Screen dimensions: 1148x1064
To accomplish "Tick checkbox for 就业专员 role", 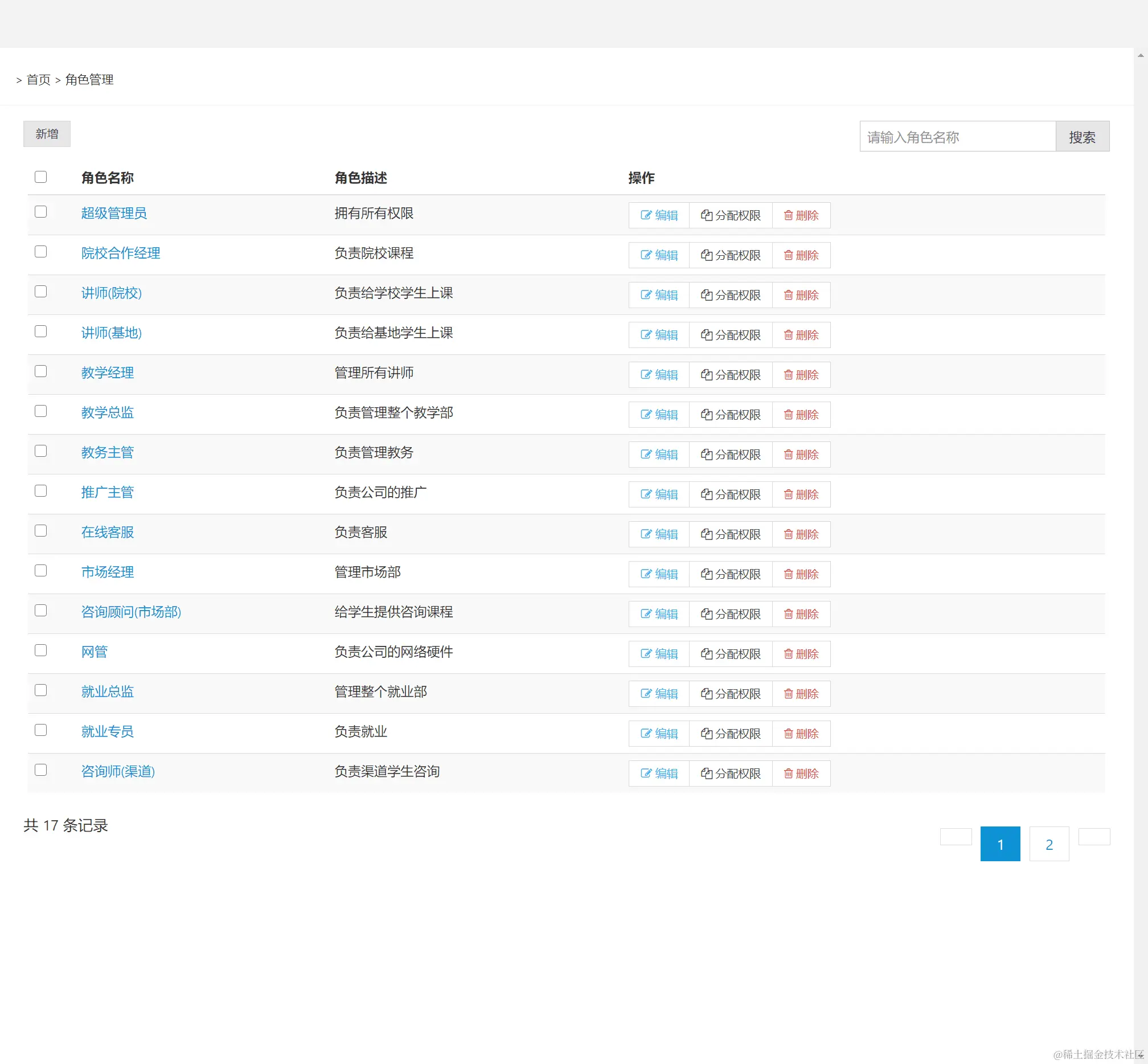I will (x=40, y=730).
